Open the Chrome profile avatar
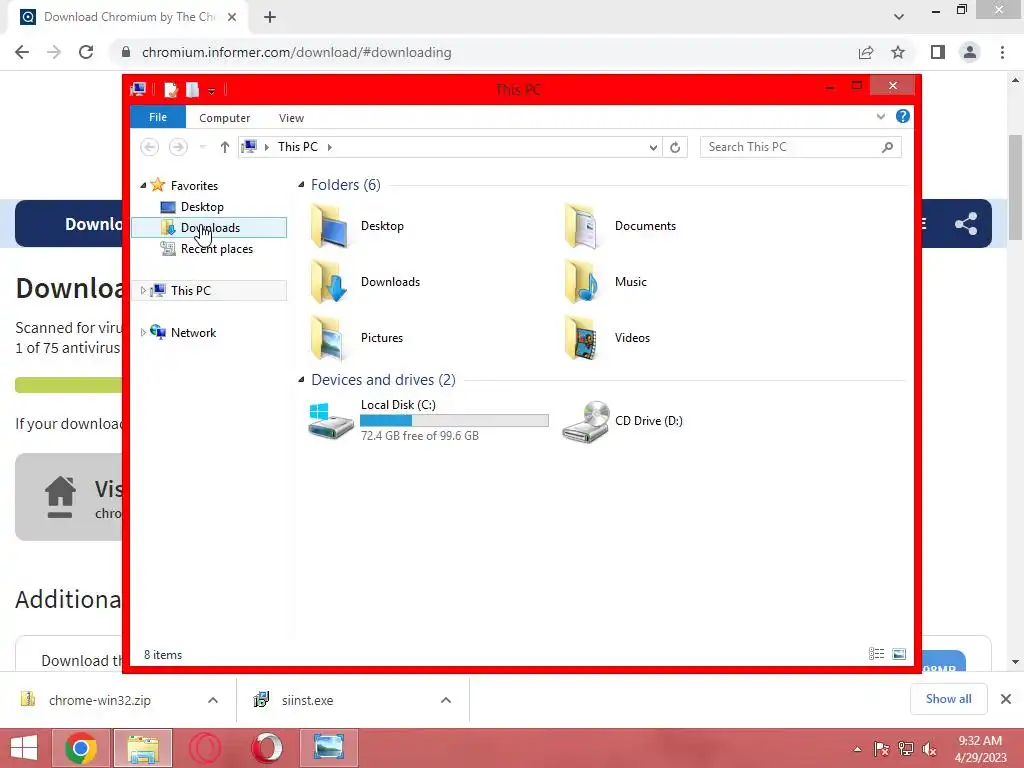Image resolution: width=1024 pixels, height=768 pixels. [x=970, y=52]
